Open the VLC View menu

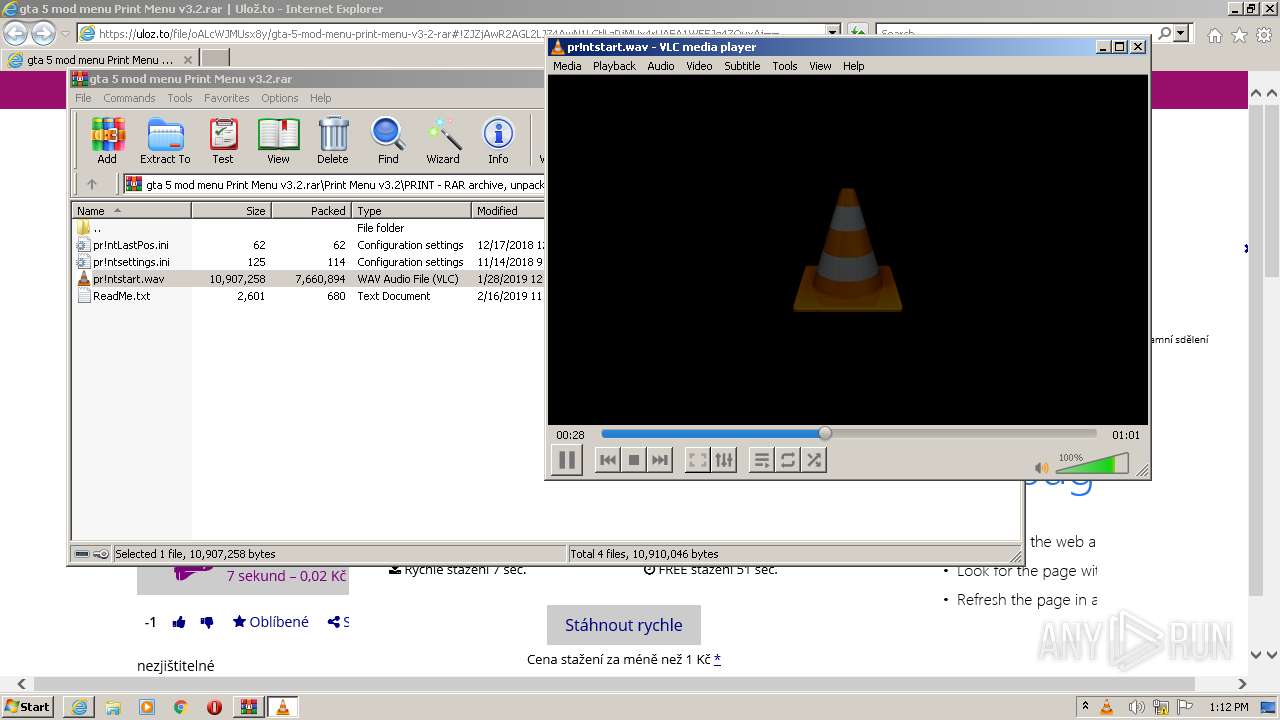820,66
